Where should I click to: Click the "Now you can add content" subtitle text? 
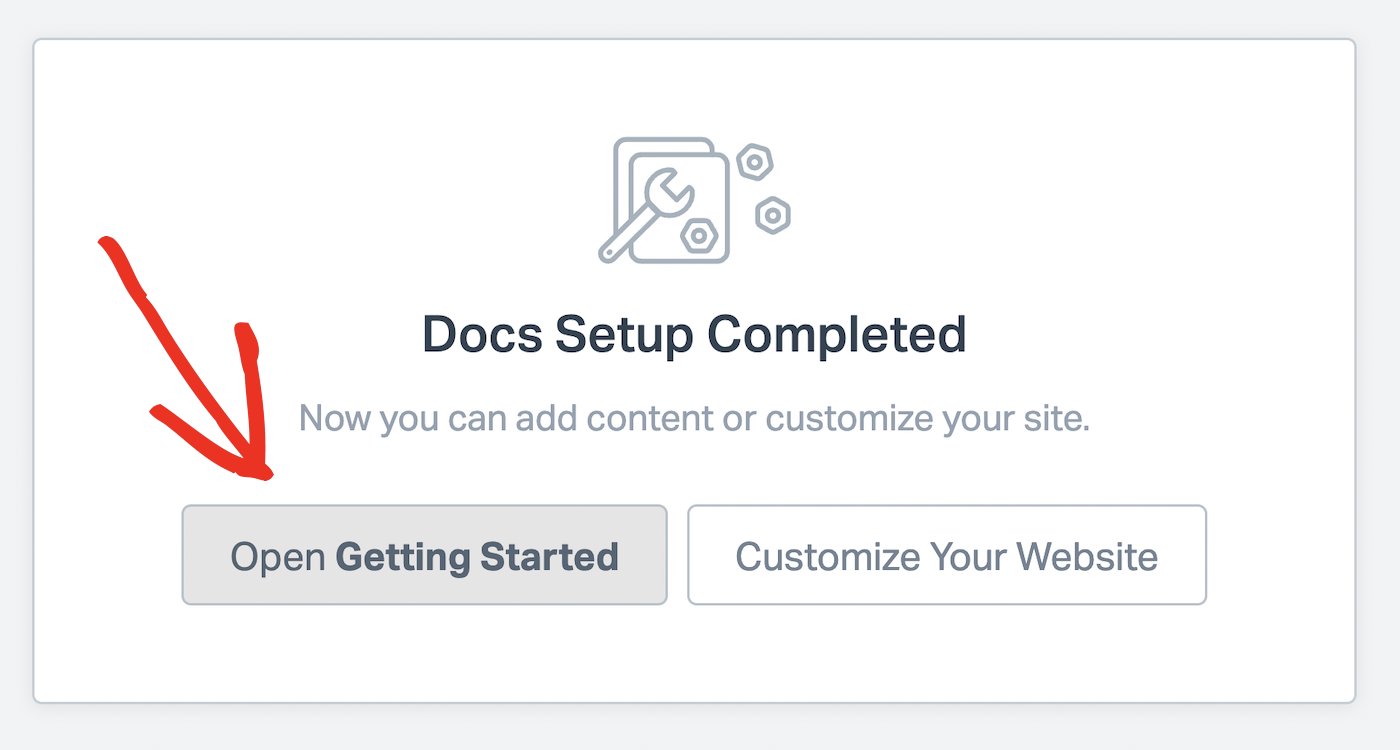694,417
